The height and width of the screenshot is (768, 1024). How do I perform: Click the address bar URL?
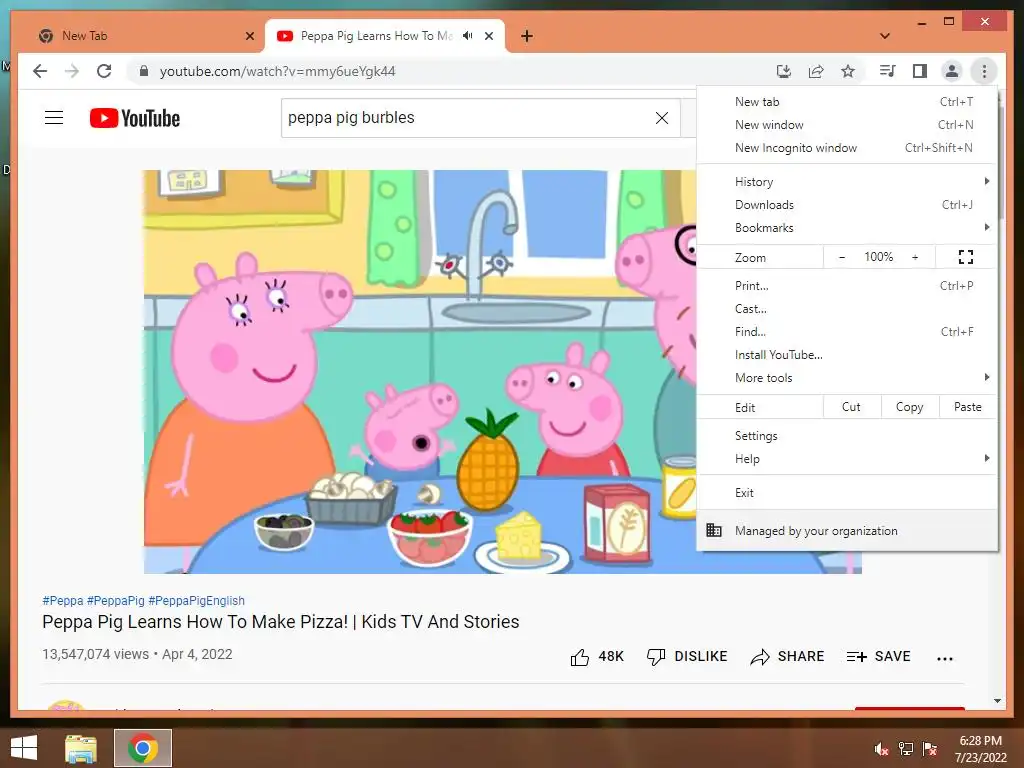tap(278, 71)
